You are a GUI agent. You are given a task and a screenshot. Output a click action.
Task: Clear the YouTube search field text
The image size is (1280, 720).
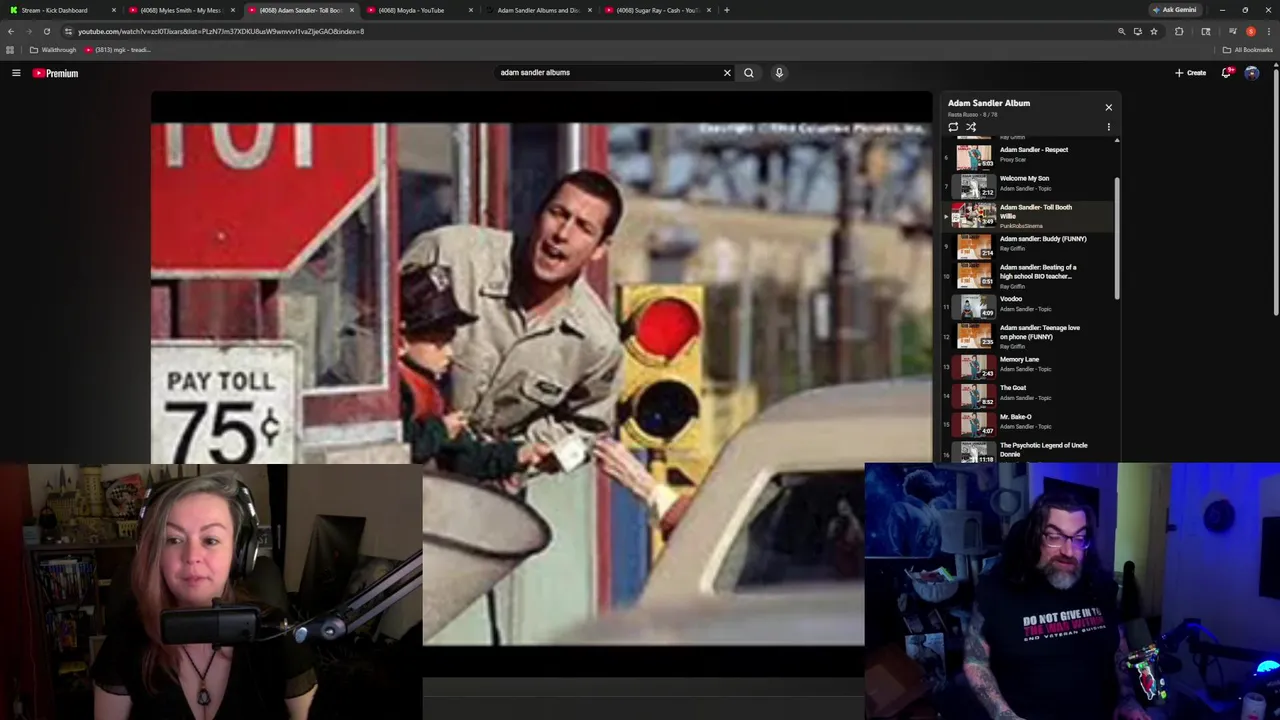tap(727, 73)
